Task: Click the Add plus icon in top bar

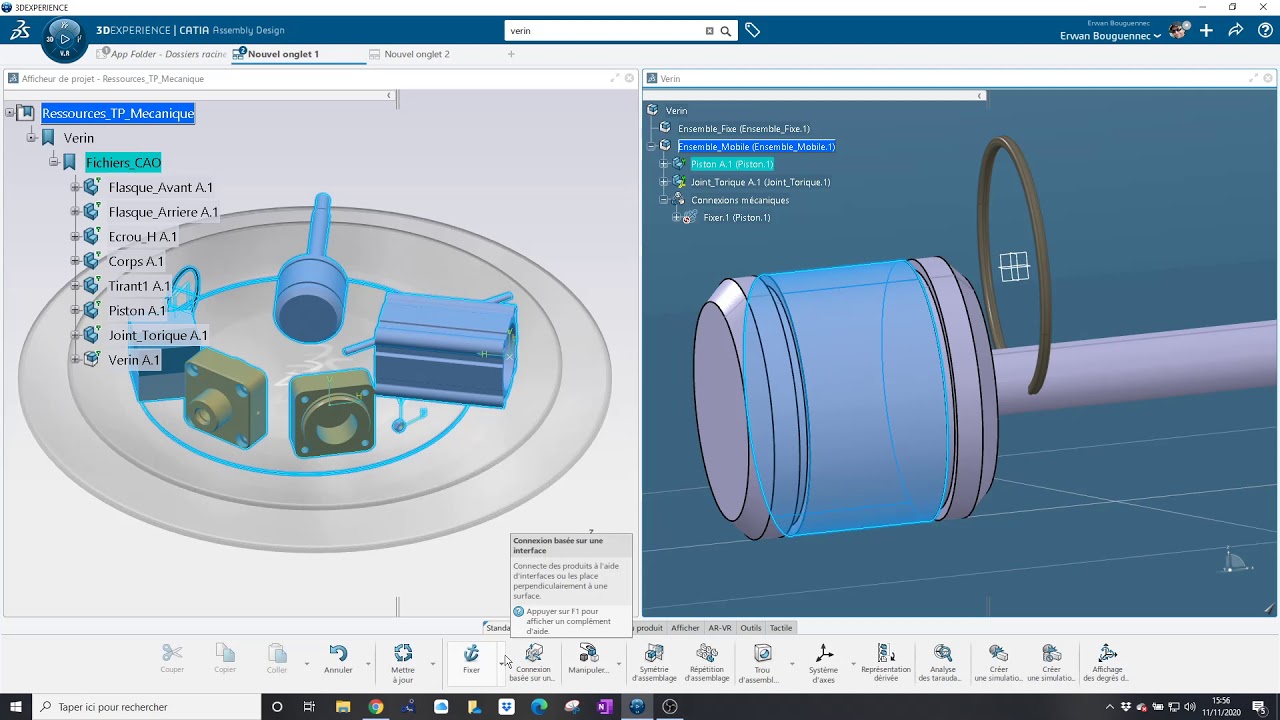Action: 1206,31
